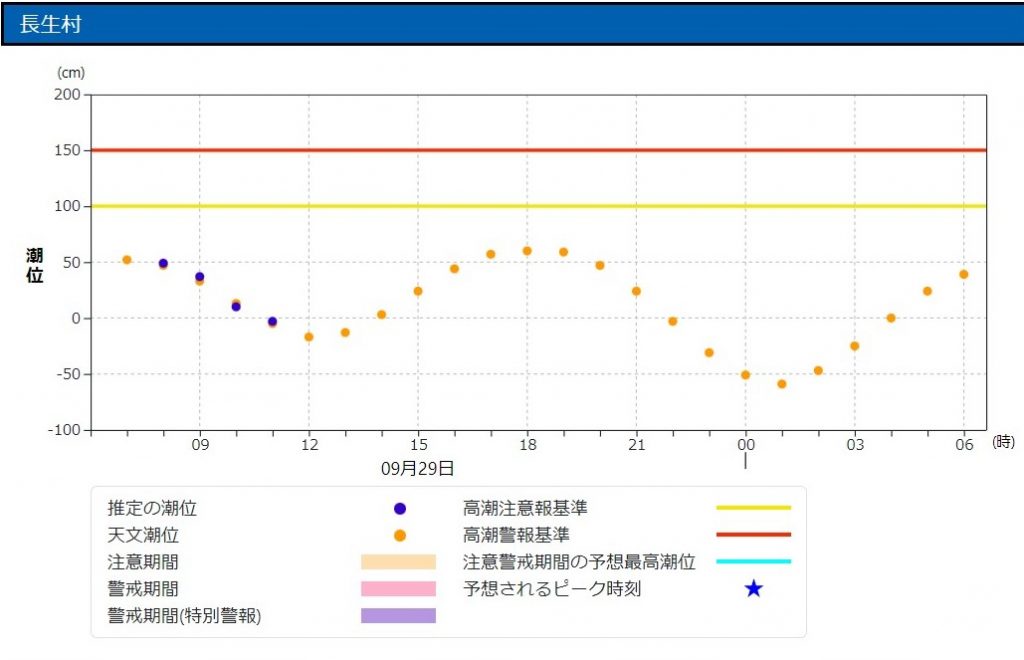Click the 高潮警報基準 legend label
The image size is (1024, 660).
[x=516, y=535]
